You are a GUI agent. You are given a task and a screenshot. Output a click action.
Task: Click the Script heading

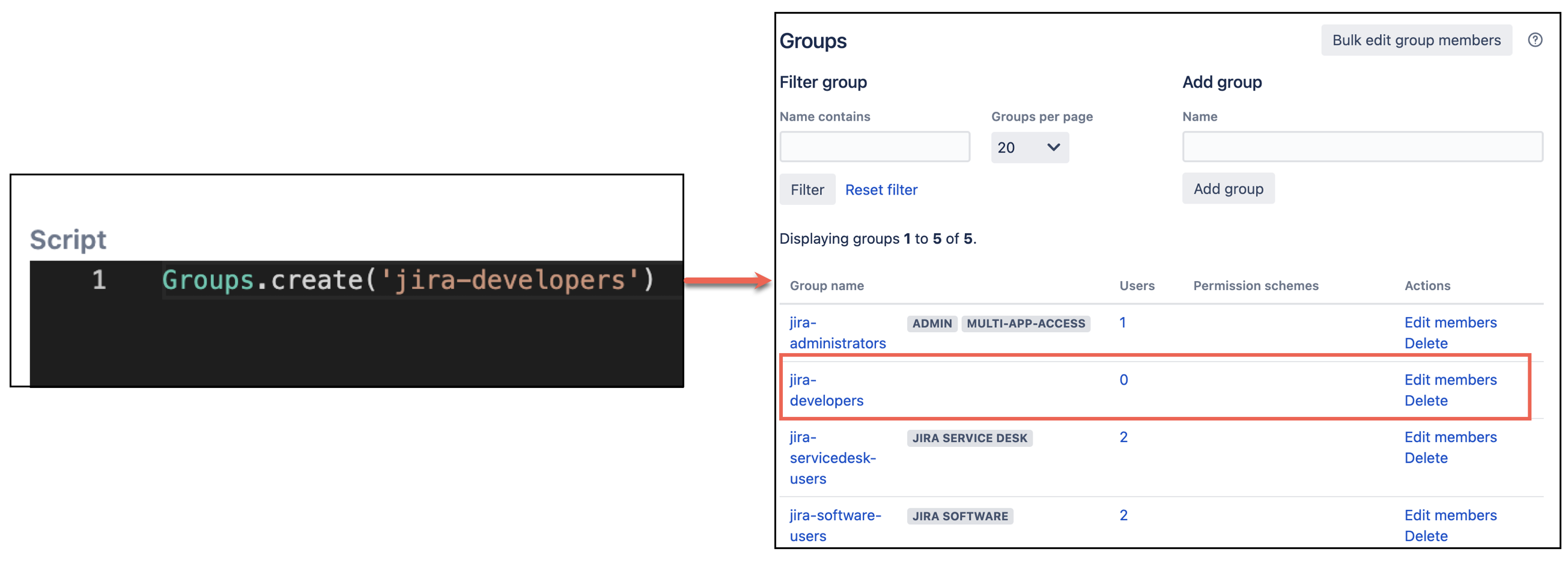(x=68, y=240)
